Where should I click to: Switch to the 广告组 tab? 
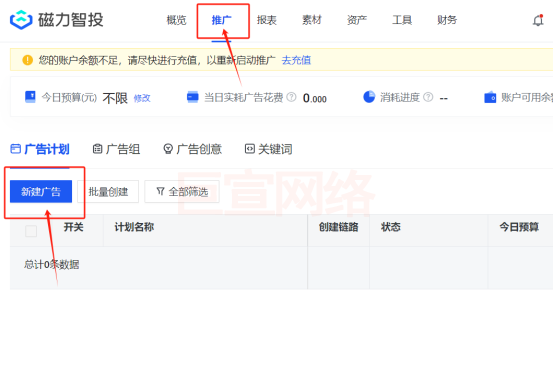click(x=116, y=149)
